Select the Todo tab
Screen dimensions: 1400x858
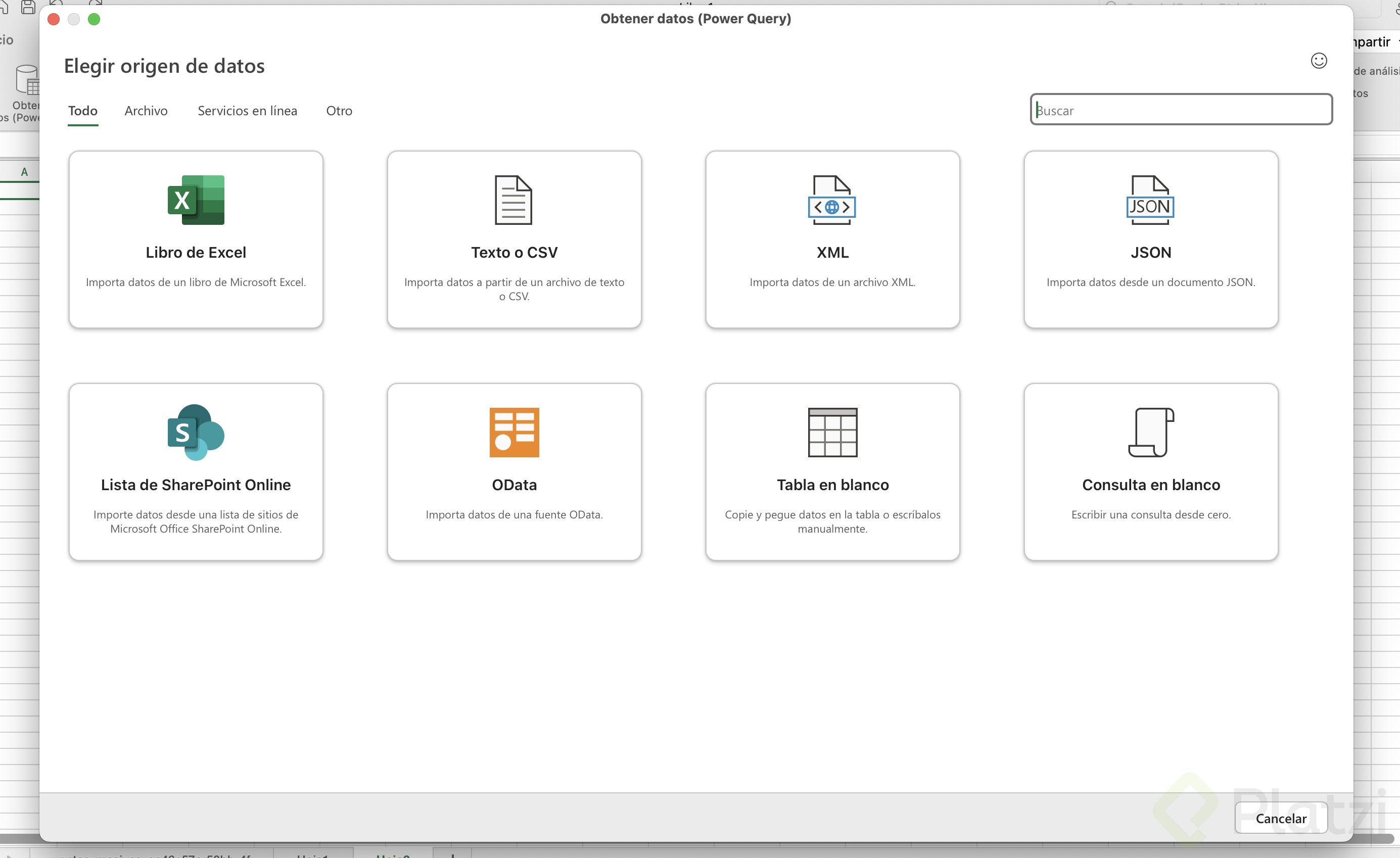coord(83,111)
